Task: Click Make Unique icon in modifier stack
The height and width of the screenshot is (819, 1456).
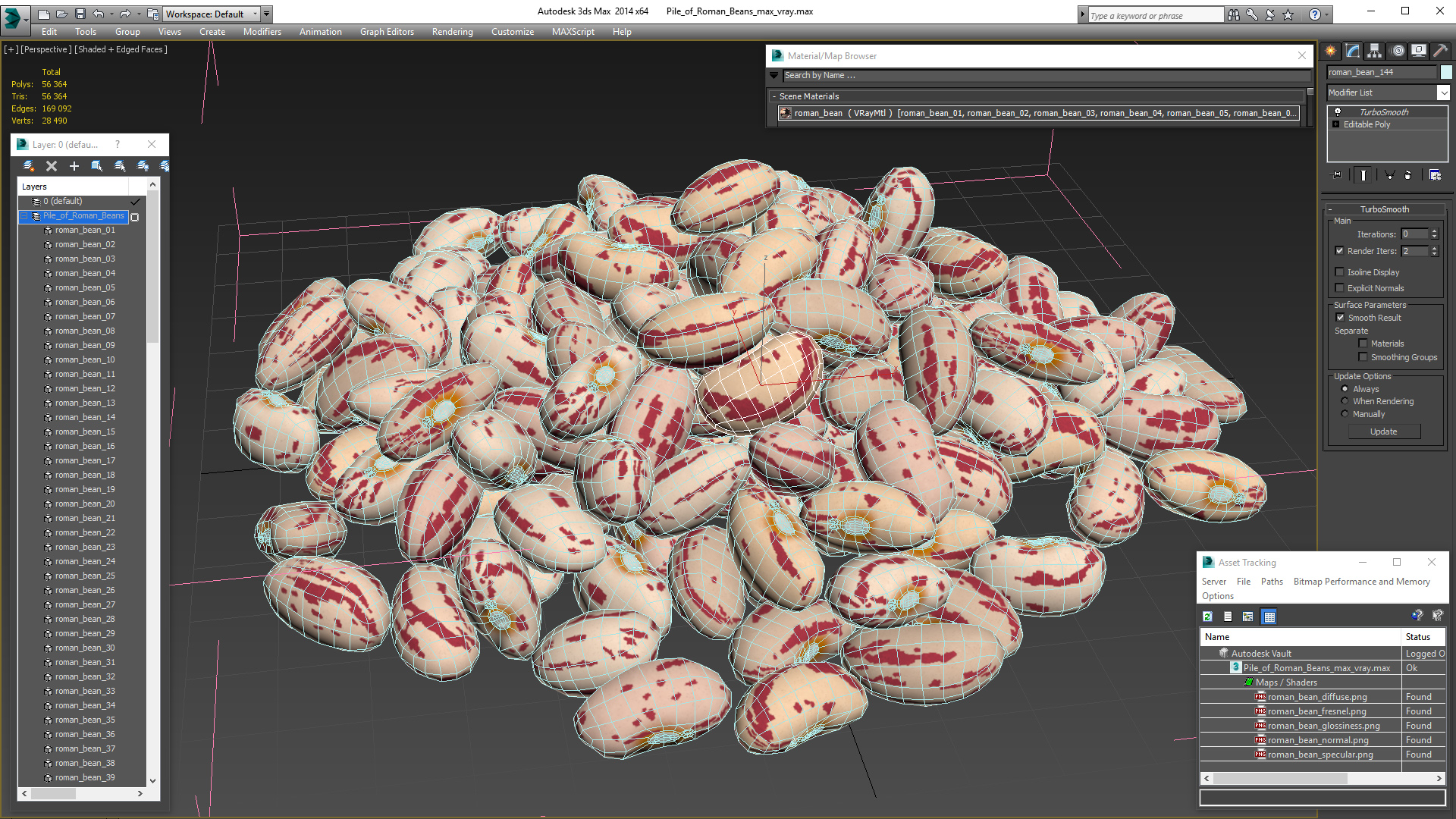Action: 1390,175
